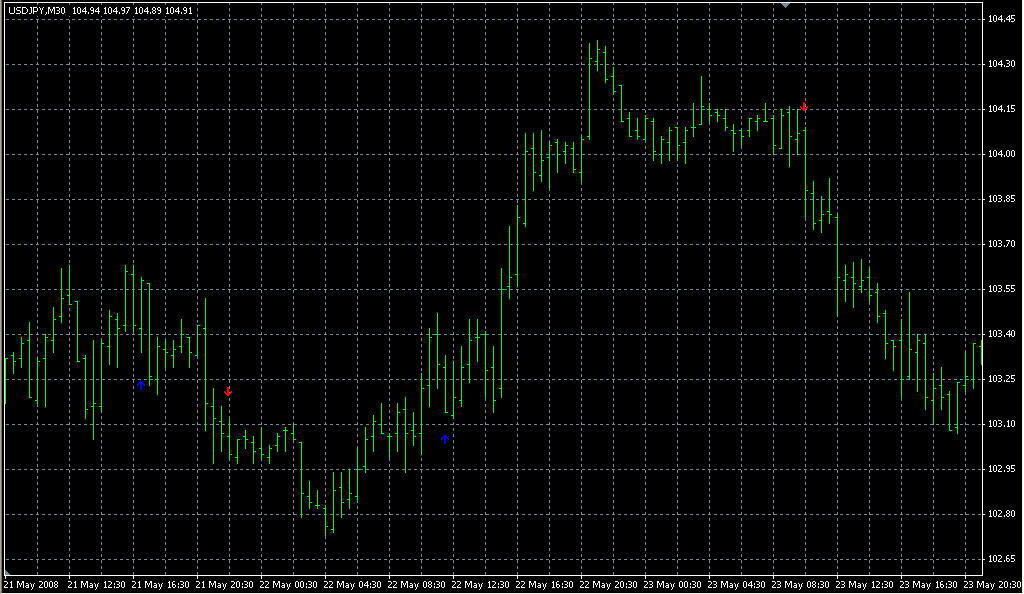The height and width of the screenshot is (594, 1024).
Task: Select the blue up arrow near 103.25 level
Action: click(x=141, y=385)
